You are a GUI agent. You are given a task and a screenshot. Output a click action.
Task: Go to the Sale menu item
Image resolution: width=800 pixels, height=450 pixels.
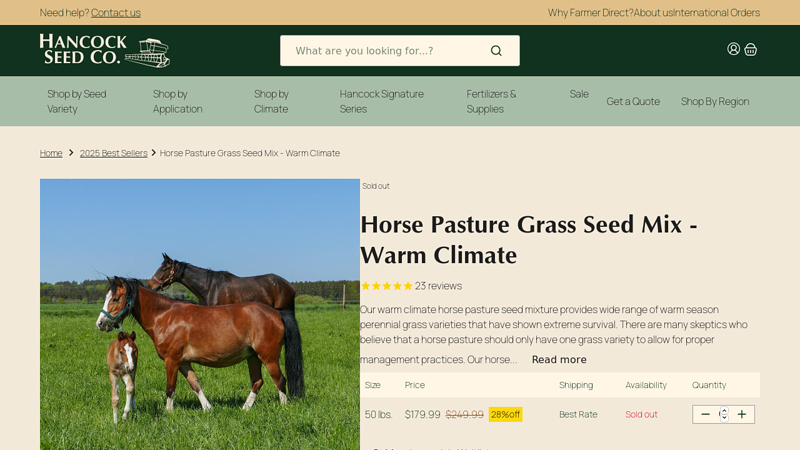(x=579, y=94)
